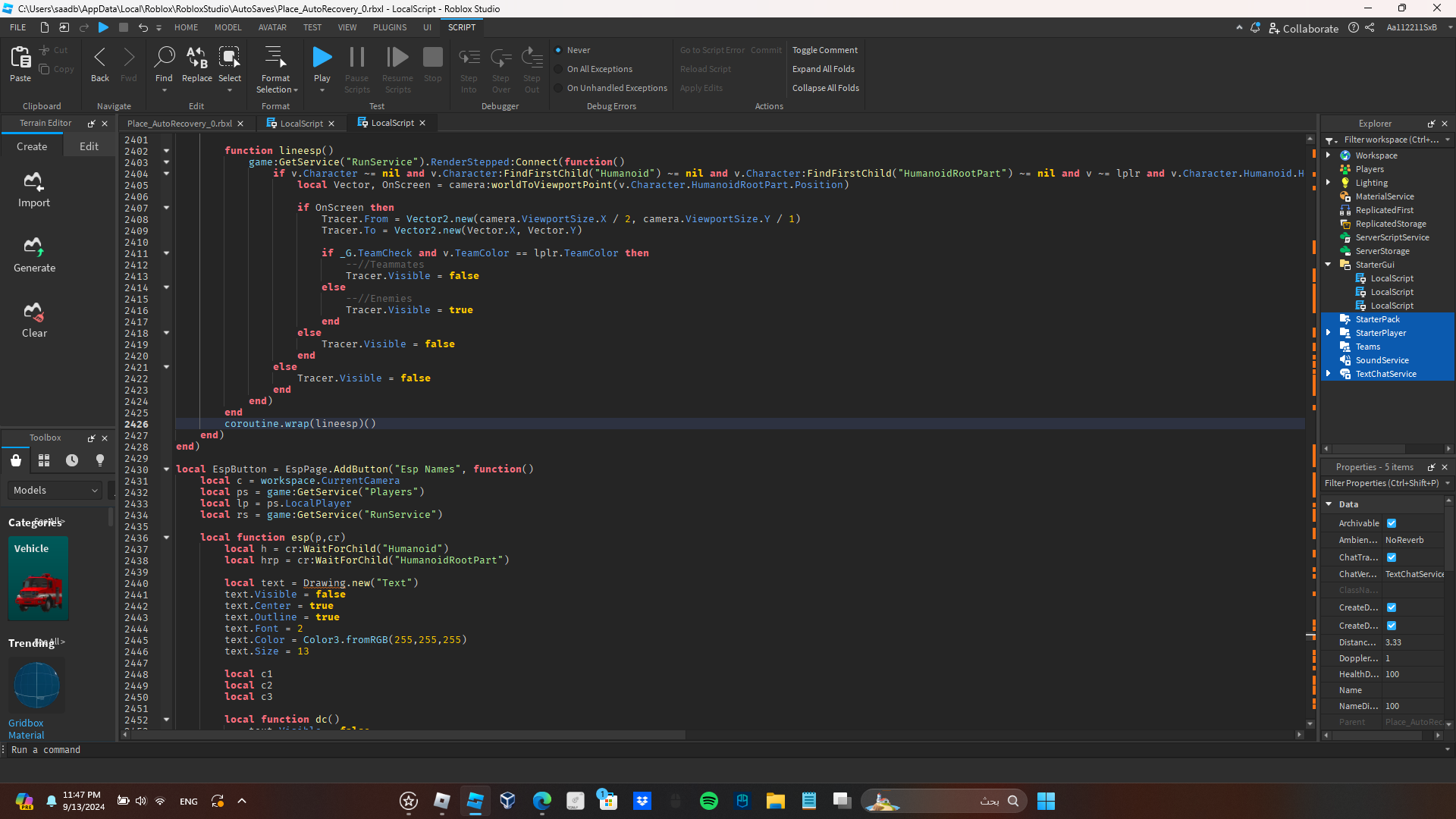The height and width of the screenshot is (819, 1456).
Task: Open Toolbox Inventory grid icon
Action: tap(44, 460)
